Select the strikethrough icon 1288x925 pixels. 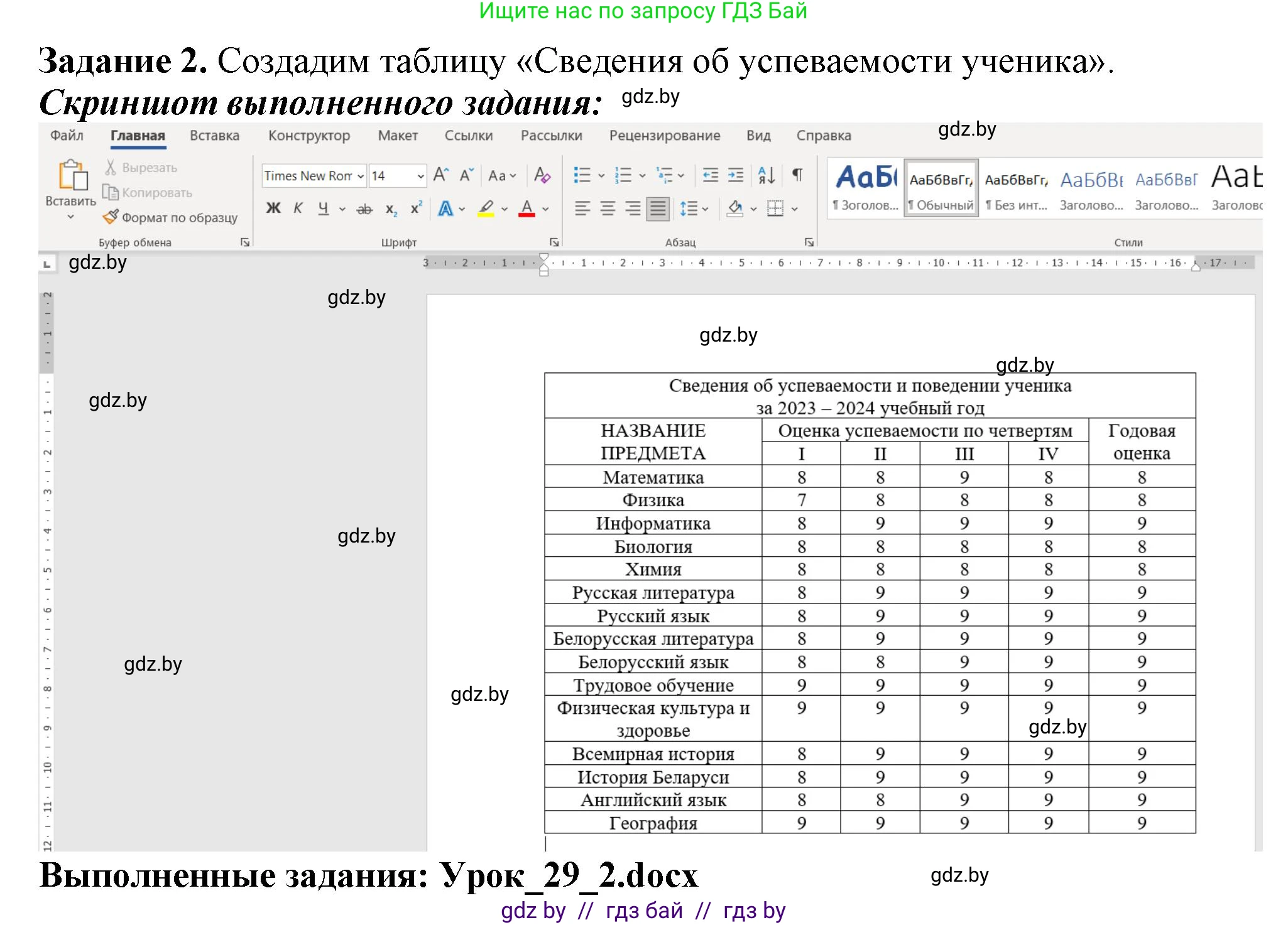pos(364,210)
